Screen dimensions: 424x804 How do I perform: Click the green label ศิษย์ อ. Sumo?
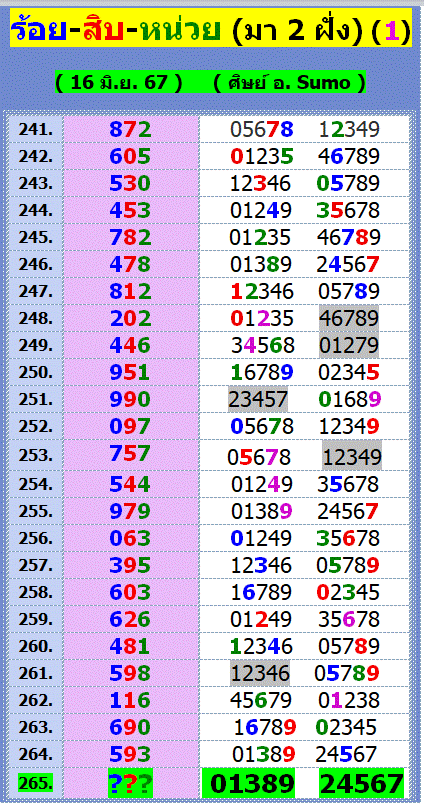(x=290, y=82)
